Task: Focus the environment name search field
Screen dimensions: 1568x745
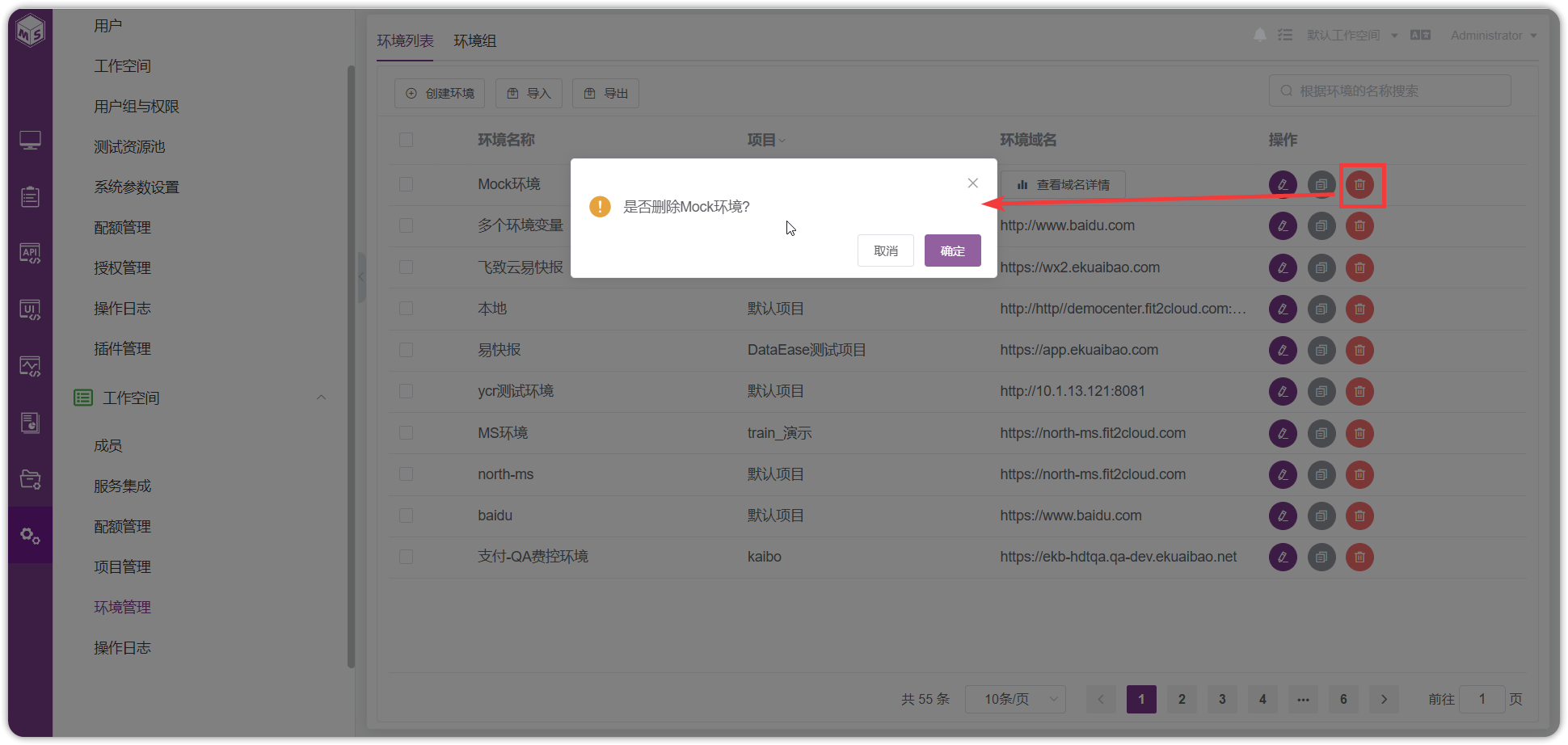Action: tap(1389, 90)
